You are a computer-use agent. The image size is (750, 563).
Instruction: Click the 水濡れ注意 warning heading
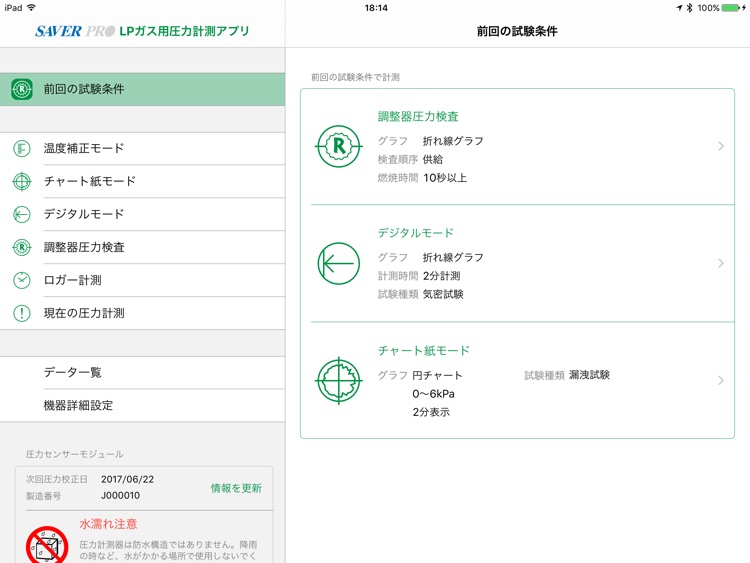(109, 524)
